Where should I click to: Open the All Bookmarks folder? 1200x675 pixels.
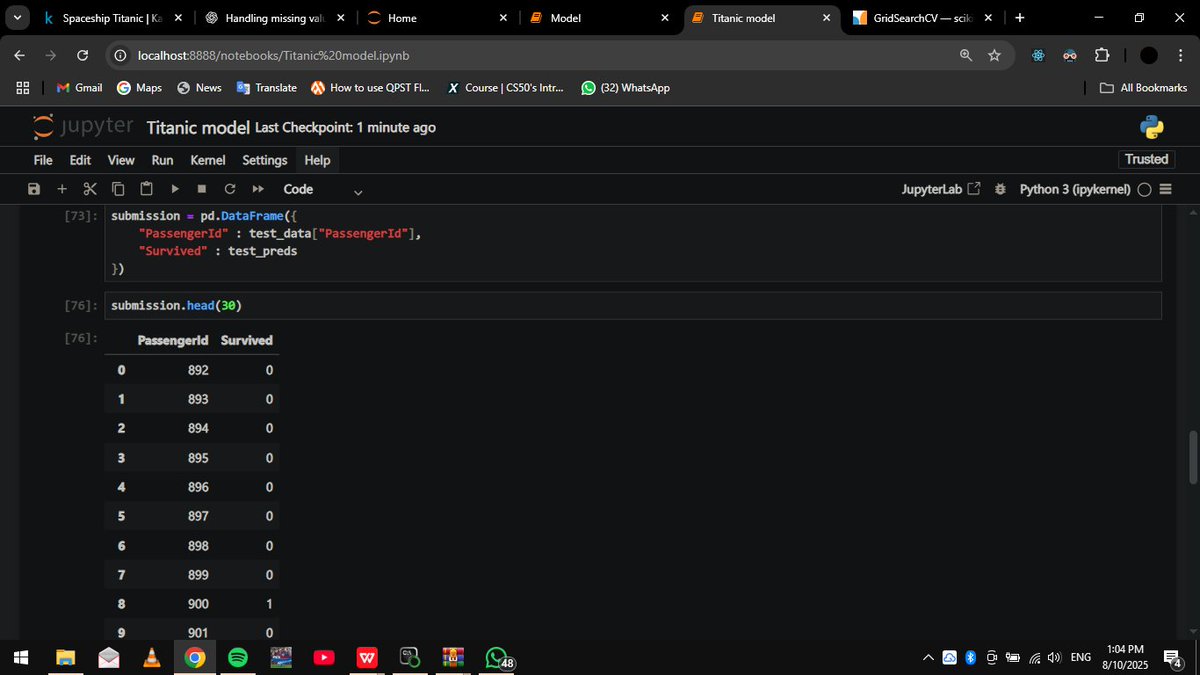[1143, 88]
